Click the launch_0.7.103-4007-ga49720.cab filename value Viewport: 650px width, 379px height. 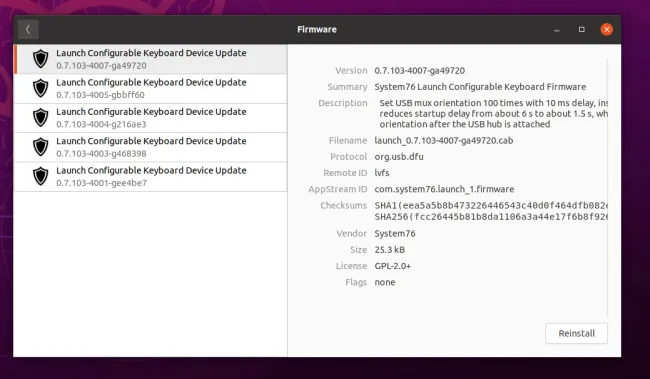coord(444,141)
